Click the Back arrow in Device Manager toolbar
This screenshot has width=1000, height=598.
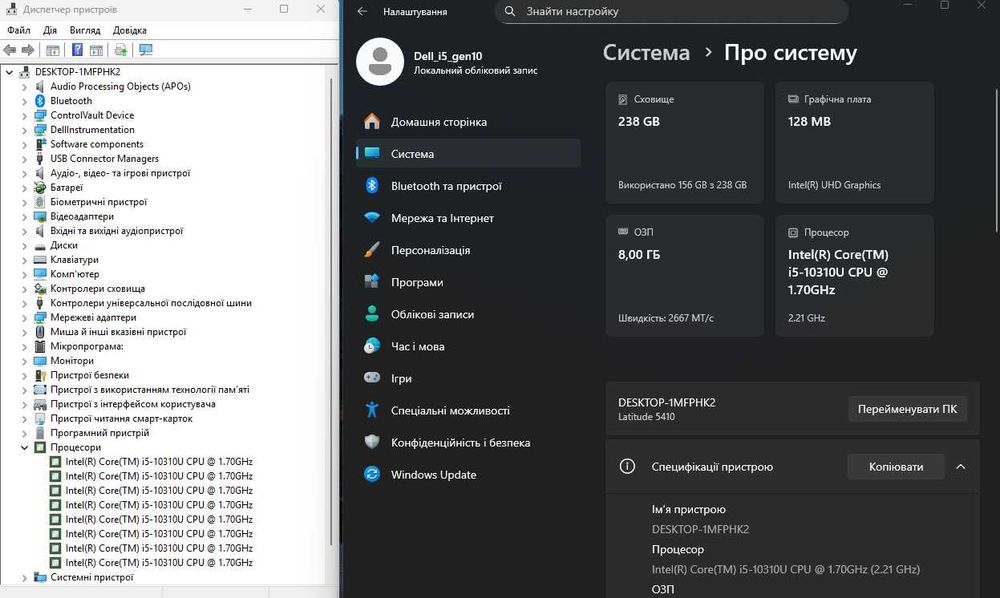[10, 50]
